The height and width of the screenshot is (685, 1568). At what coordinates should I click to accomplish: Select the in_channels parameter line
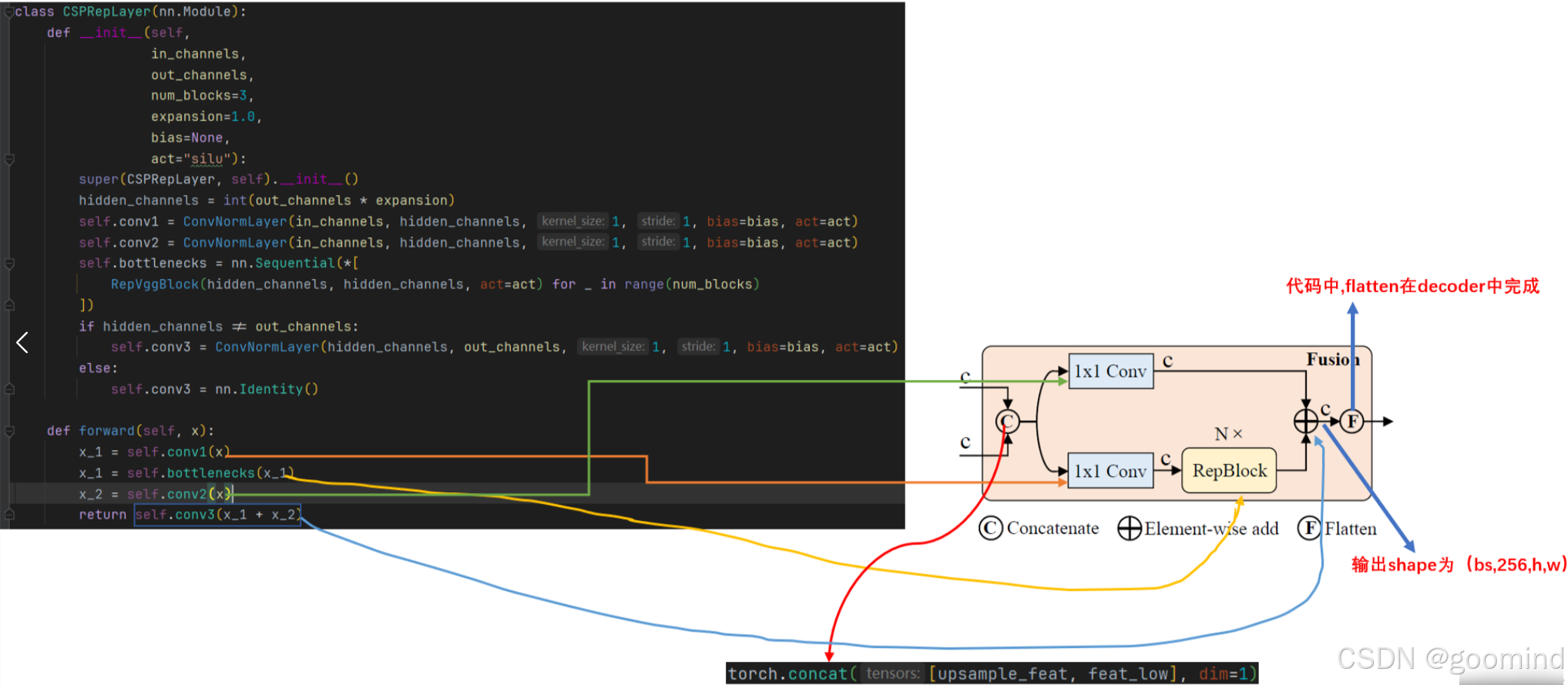coord(198,54)
